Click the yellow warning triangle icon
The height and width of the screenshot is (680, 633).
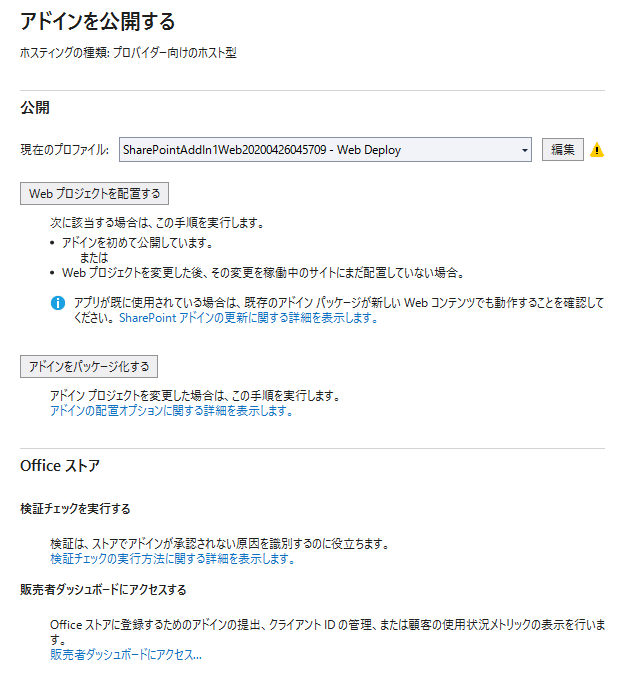click(x=597, y=150)
